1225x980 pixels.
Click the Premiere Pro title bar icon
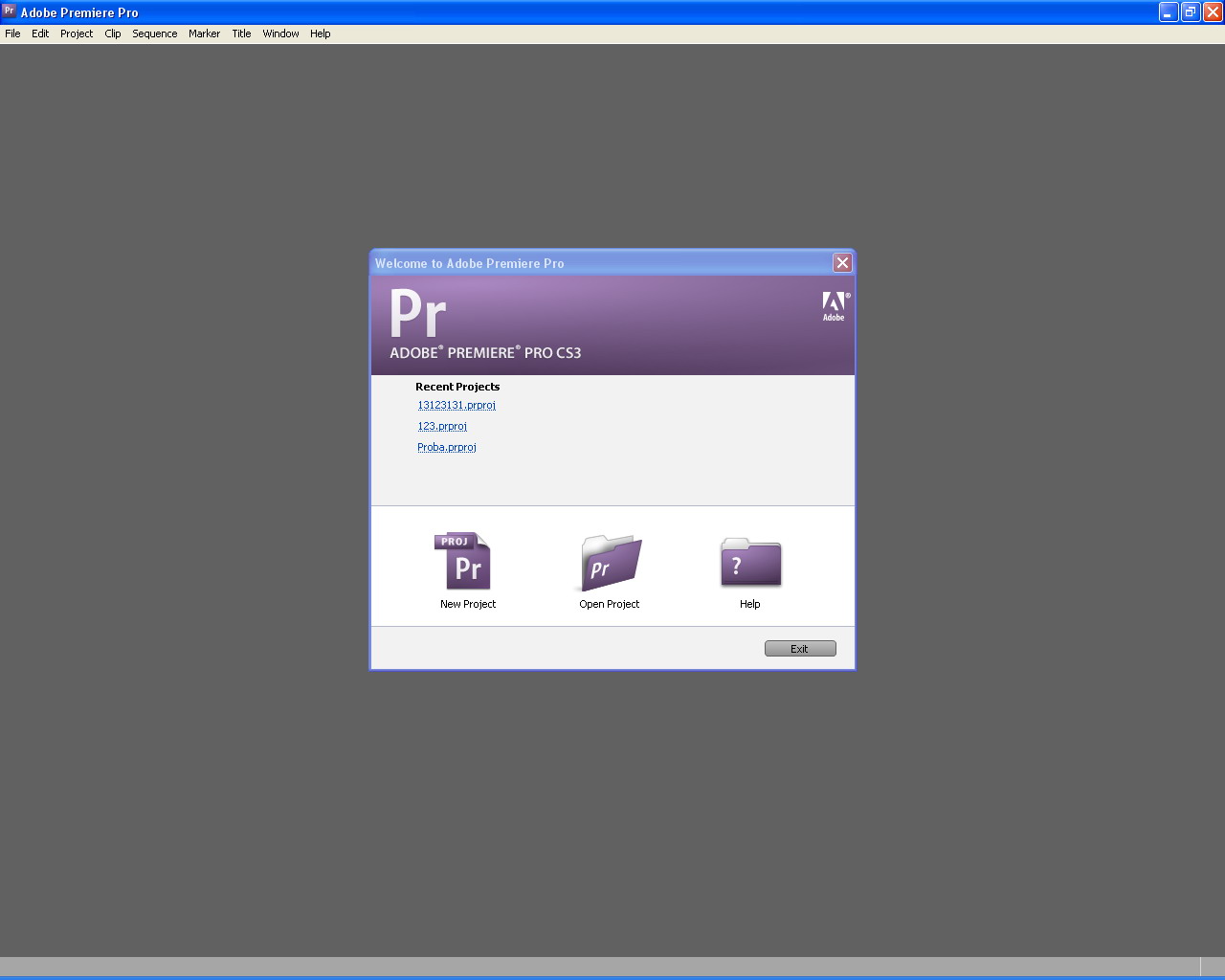[9, 11]
